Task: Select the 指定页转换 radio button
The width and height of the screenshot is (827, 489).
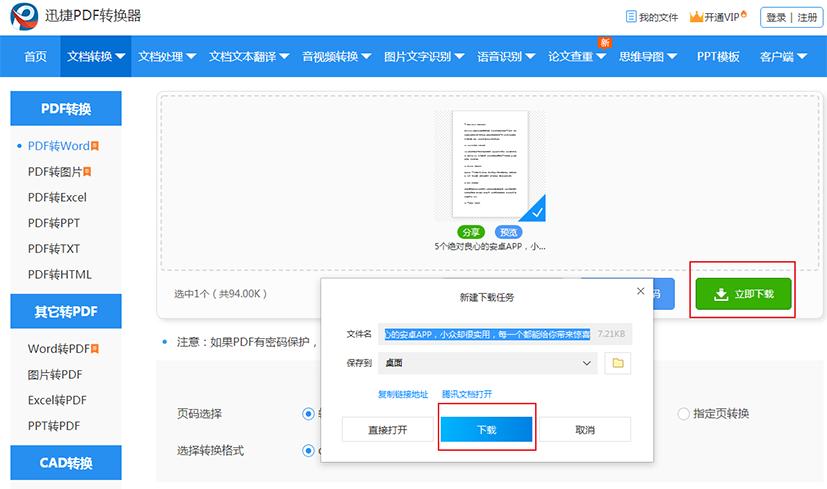Action: [683, 414]
